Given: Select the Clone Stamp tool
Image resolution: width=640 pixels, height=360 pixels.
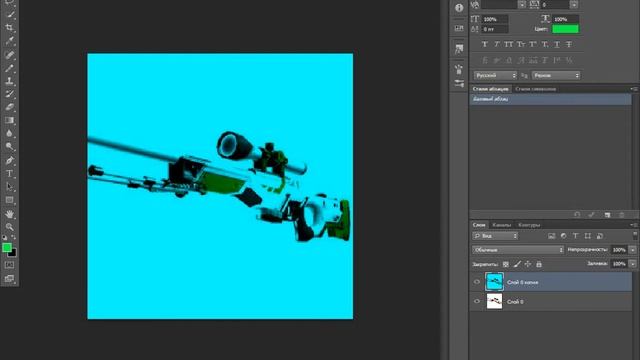Looking at the screenshot, I should (9, 80).
